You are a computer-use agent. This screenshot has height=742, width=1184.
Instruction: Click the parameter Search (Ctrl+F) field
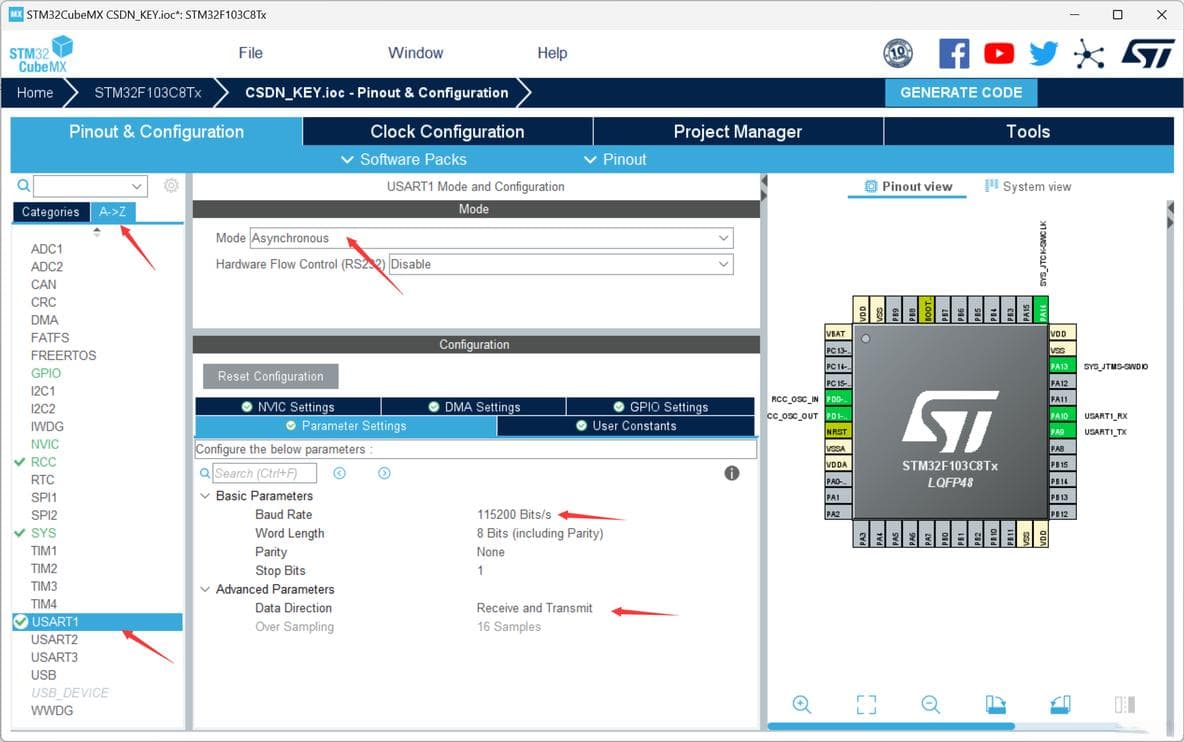[264, 473]
